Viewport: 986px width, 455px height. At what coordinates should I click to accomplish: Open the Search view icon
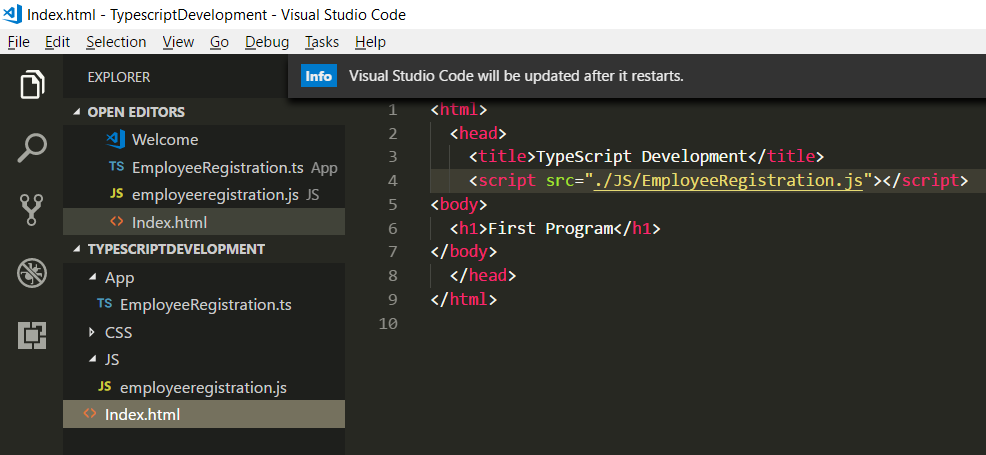(x=33, y=147)
